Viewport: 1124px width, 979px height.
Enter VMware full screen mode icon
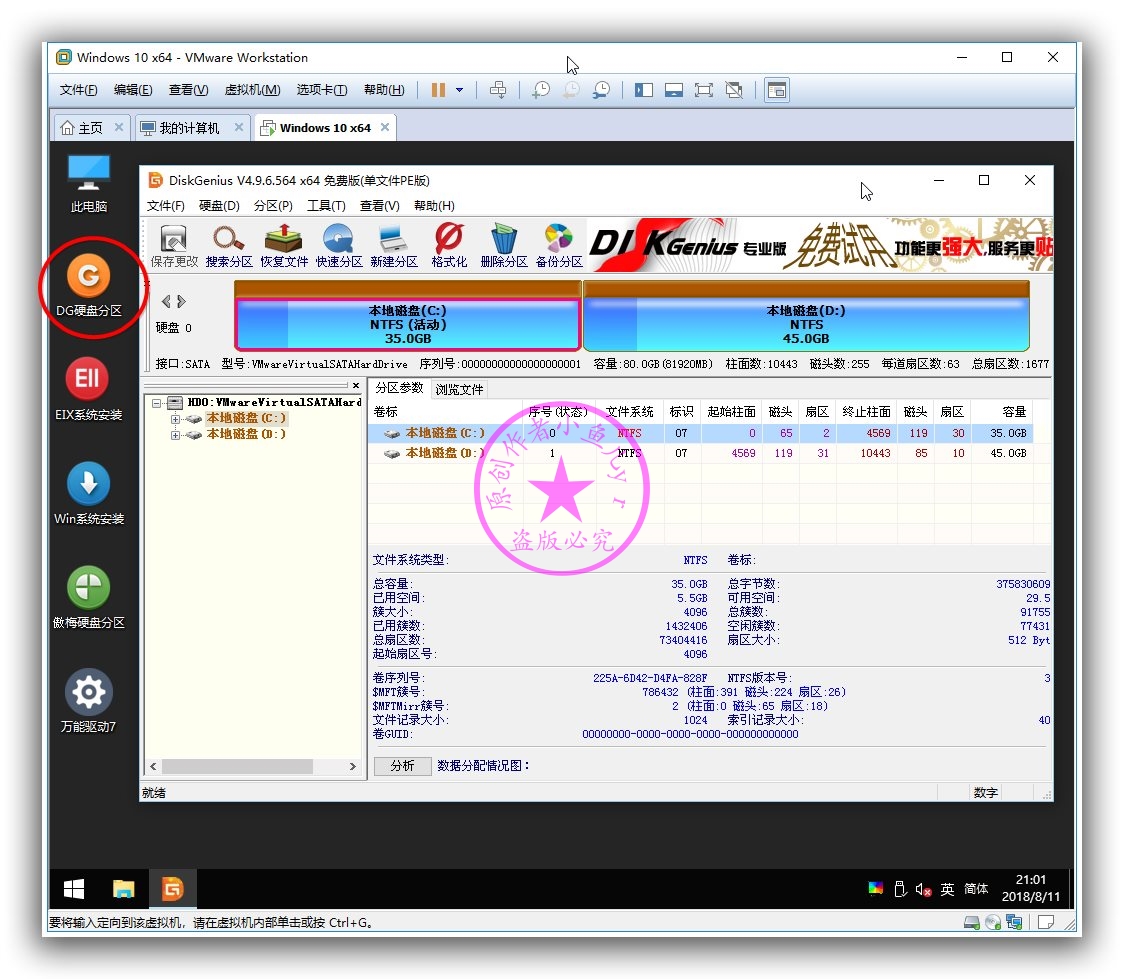coord(703,90)
